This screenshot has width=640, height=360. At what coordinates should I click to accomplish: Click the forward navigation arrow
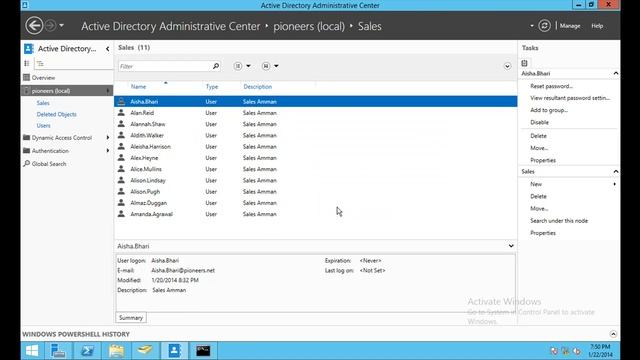click(50, 26)
